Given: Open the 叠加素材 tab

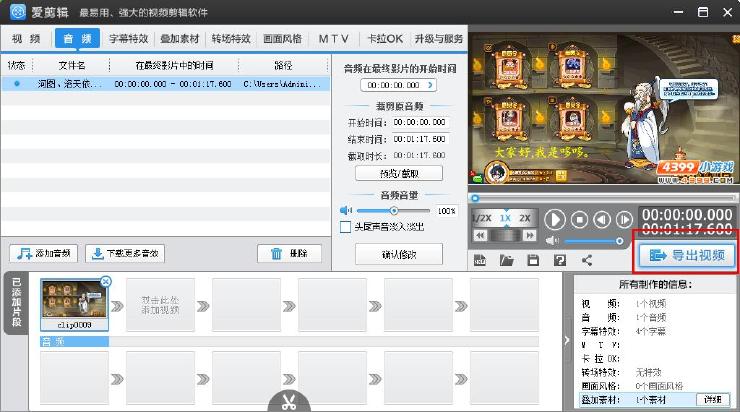Looking at the screenshot, I should click(180, 39).
